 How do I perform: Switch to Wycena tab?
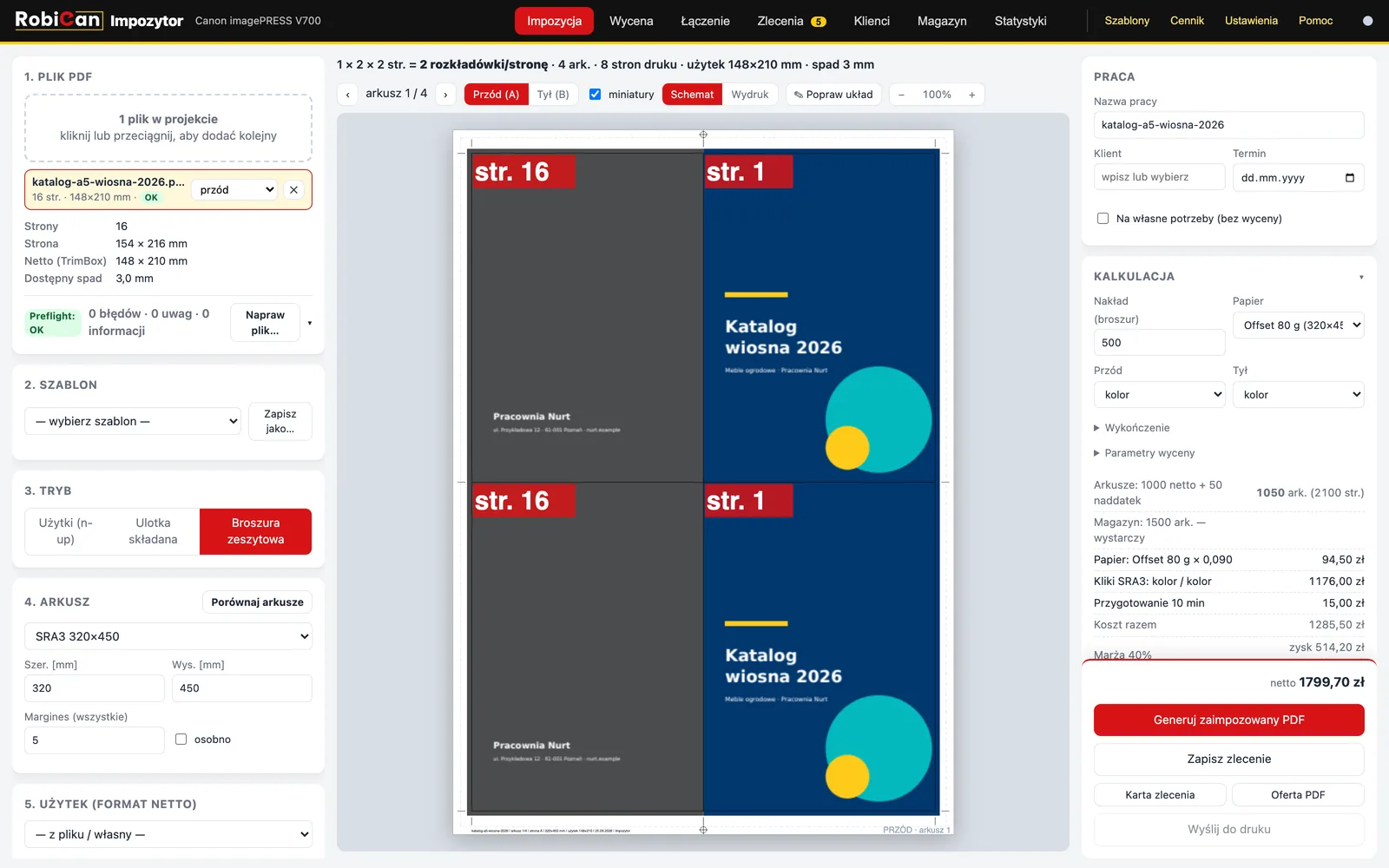click(631, 21)
